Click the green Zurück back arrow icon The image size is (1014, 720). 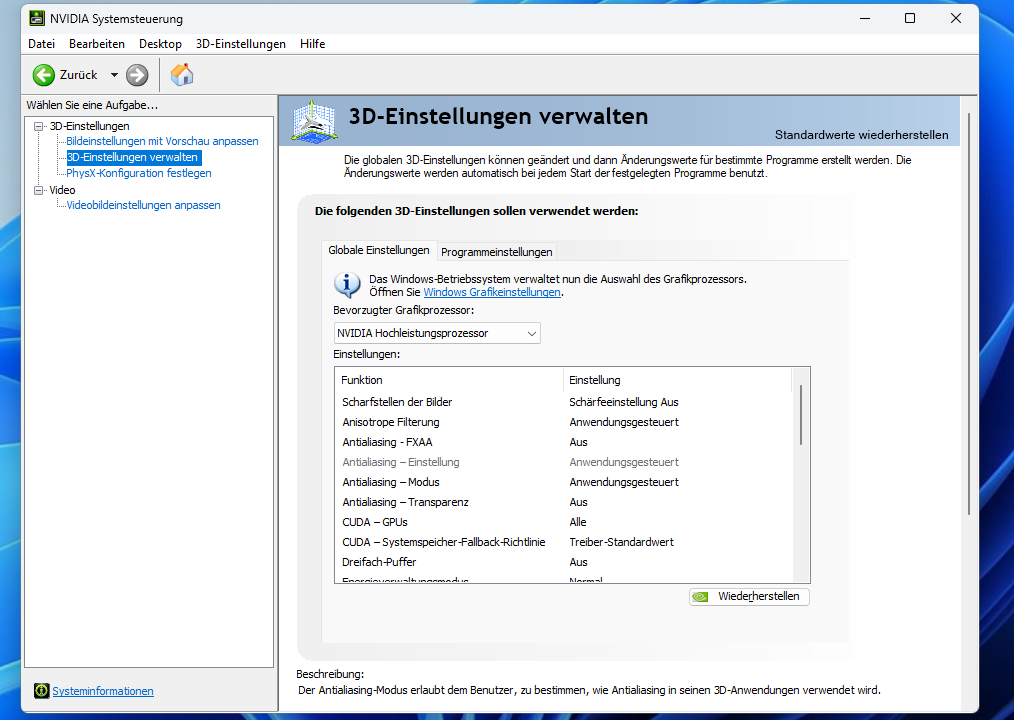coord(44,75)
